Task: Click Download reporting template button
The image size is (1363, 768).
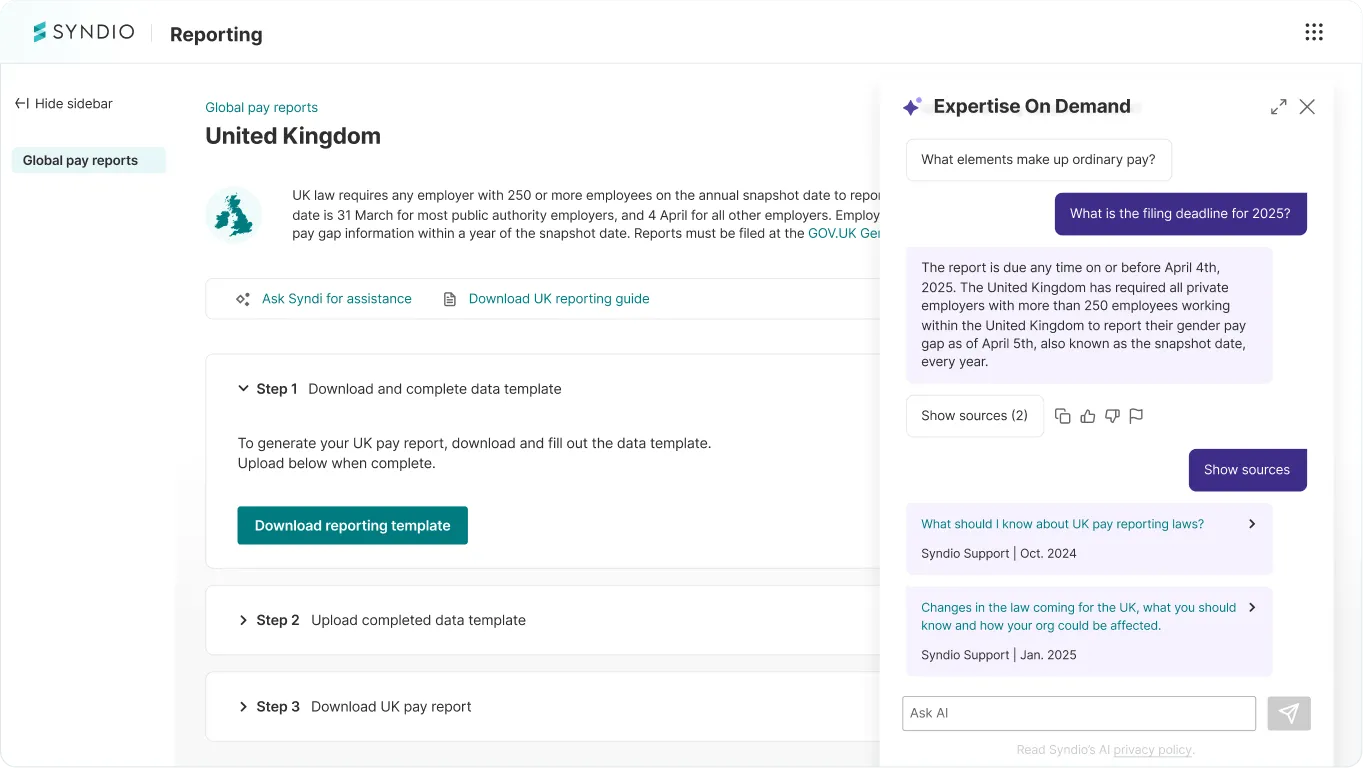Action: point(352,526)
